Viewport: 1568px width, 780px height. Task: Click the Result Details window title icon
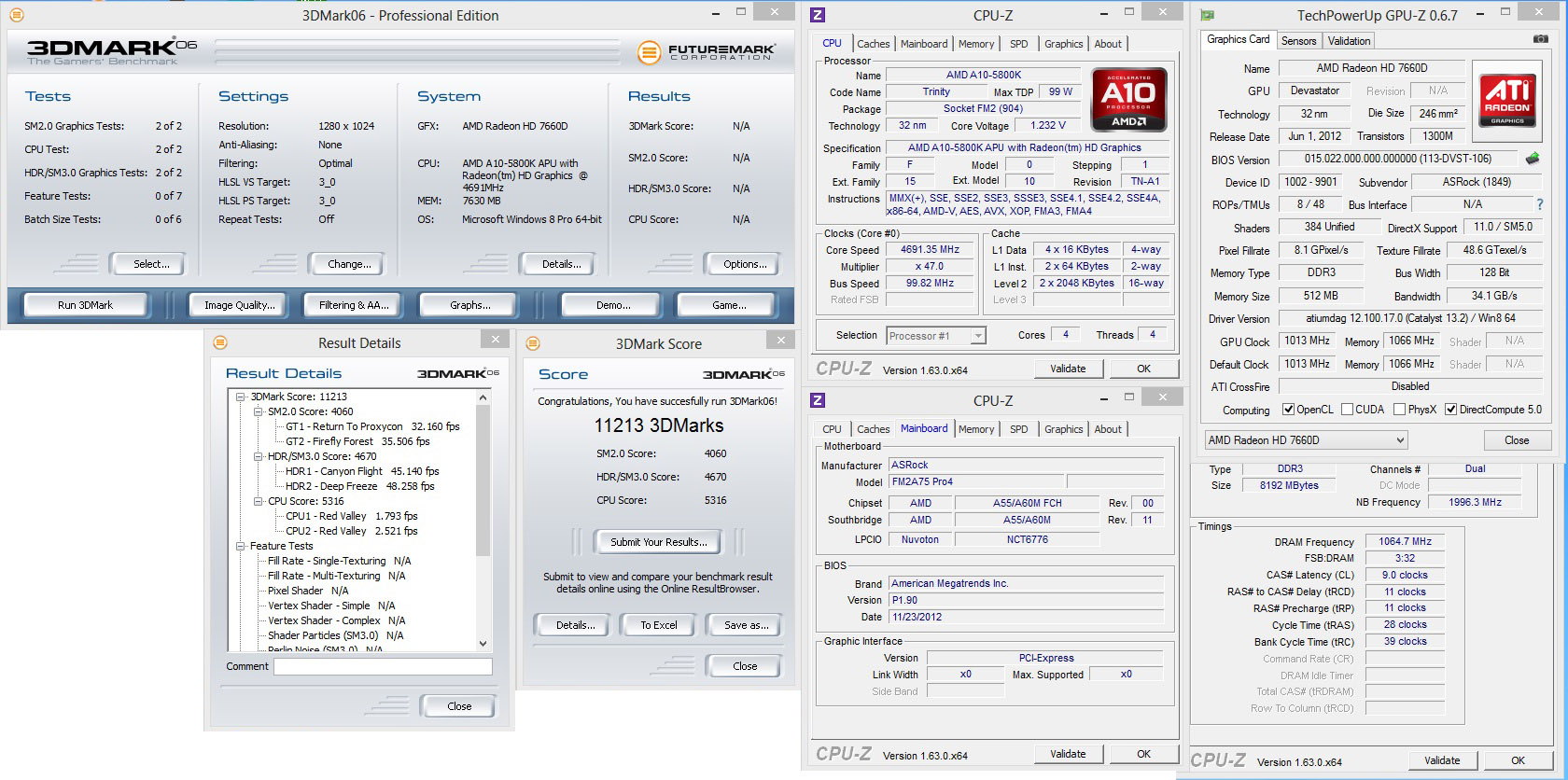(220, 342)
